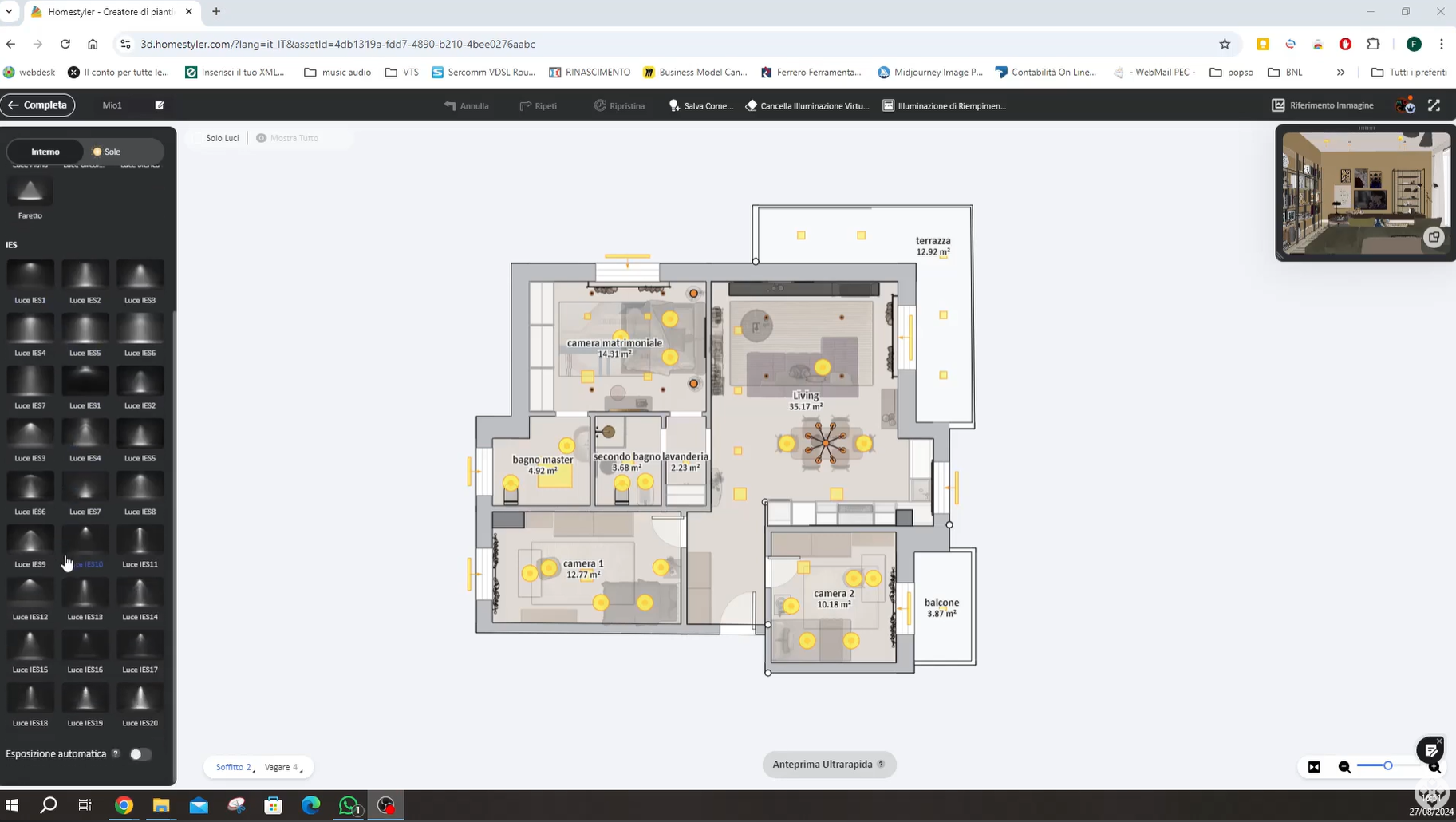Select the Luce IES20 light preset
1456x822 pixels.
(140, 699)
